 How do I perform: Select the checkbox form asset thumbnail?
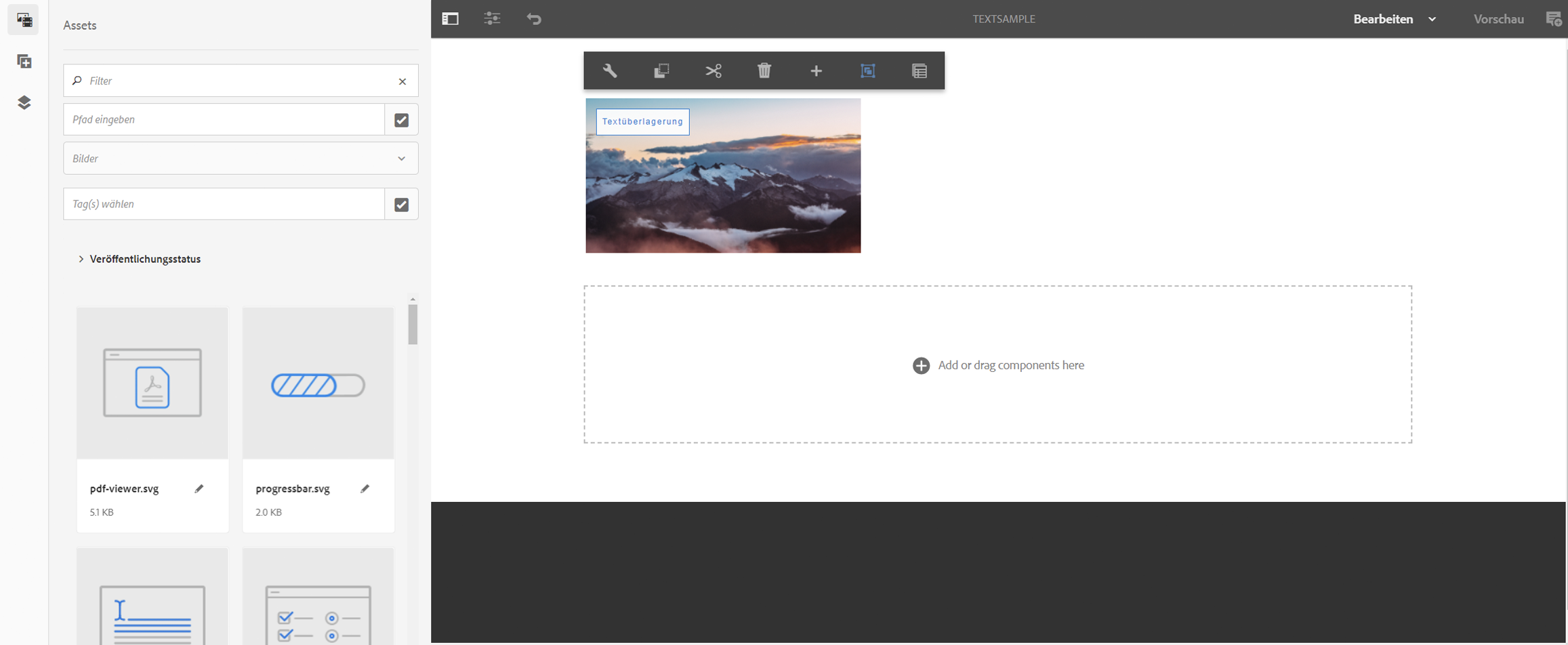point(318,597)
